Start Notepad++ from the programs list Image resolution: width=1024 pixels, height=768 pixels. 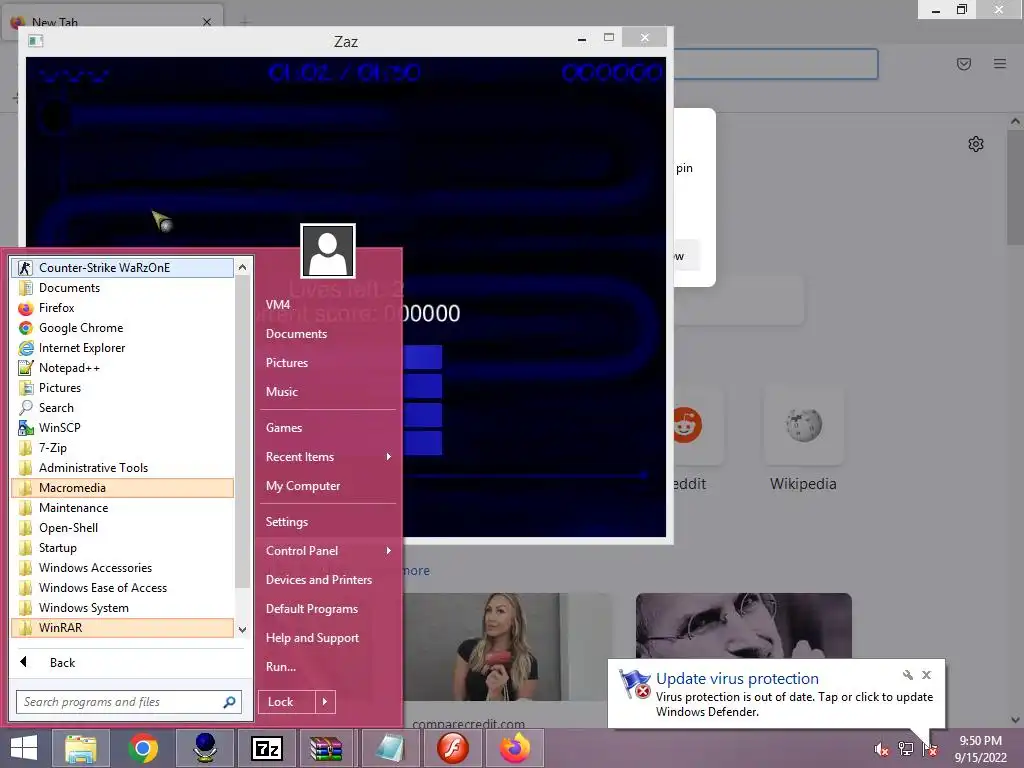[122, 368]
